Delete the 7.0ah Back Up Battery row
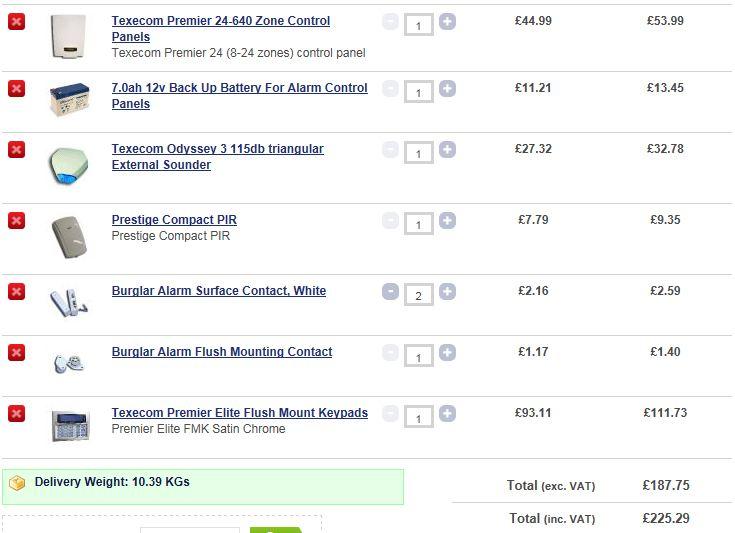The image size is (735, 533). (x=16, y=89)
